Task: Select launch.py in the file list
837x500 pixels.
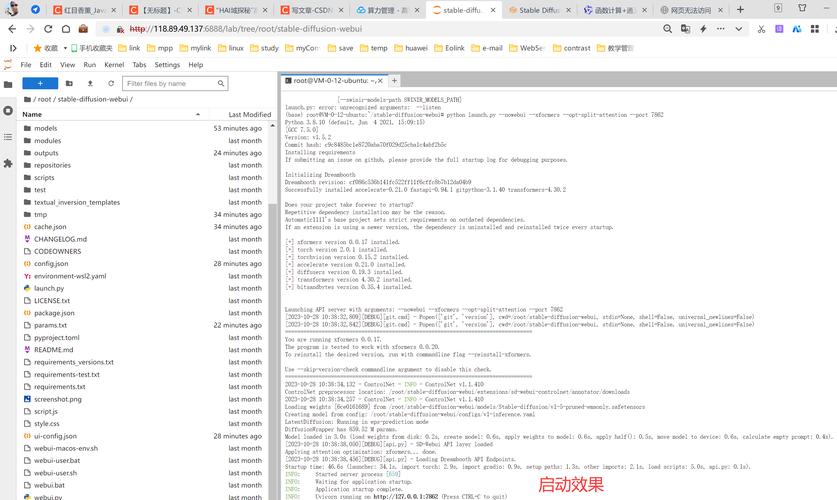Action: click(49, 288)
